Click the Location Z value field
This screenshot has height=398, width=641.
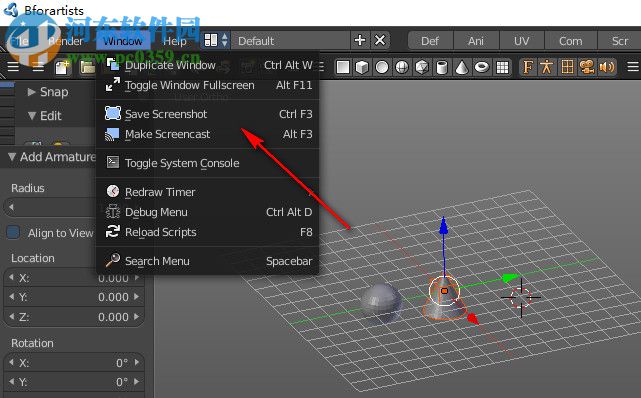74,317
